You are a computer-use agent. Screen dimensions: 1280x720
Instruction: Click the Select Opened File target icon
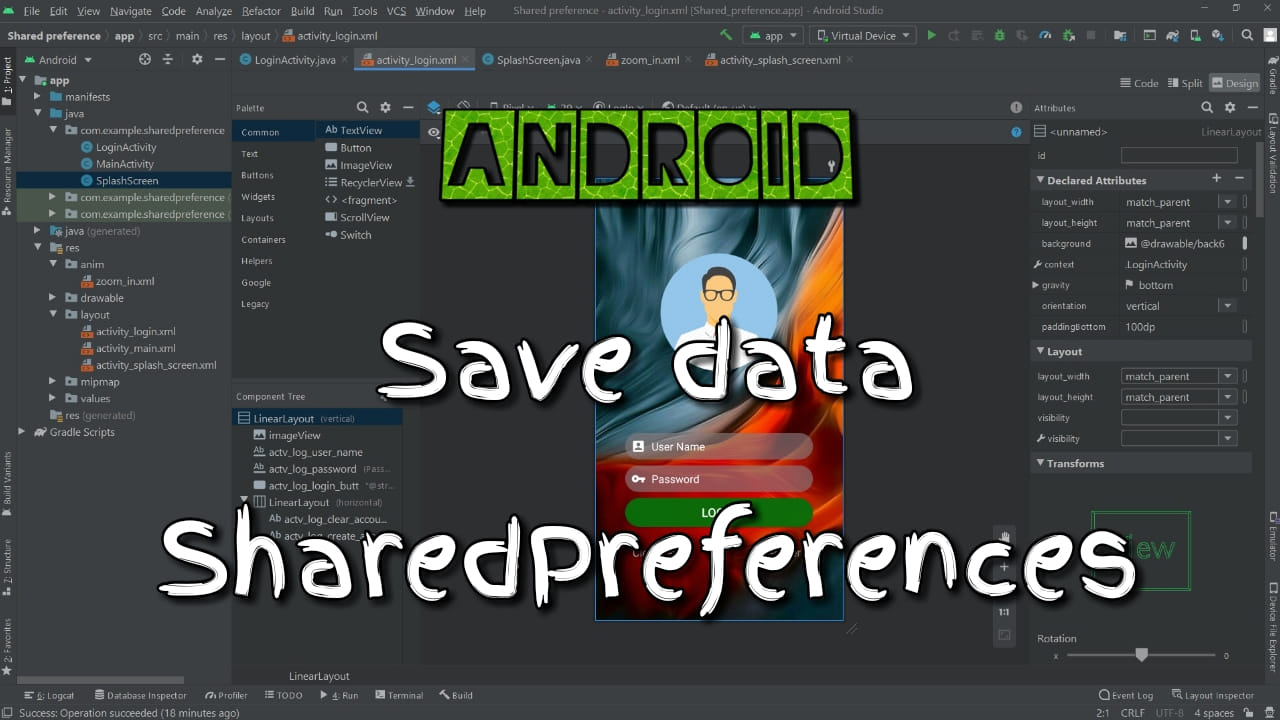[145, 59]
